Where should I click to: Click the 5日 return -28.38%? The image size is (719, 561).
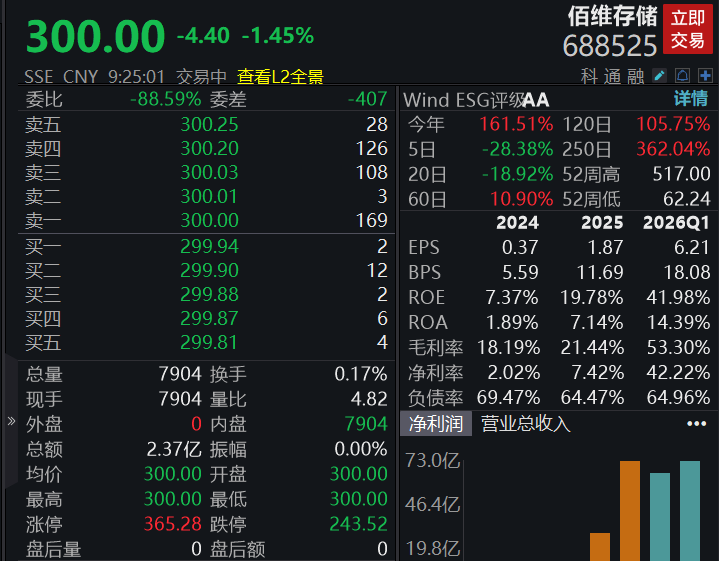(x=518, y=149)
